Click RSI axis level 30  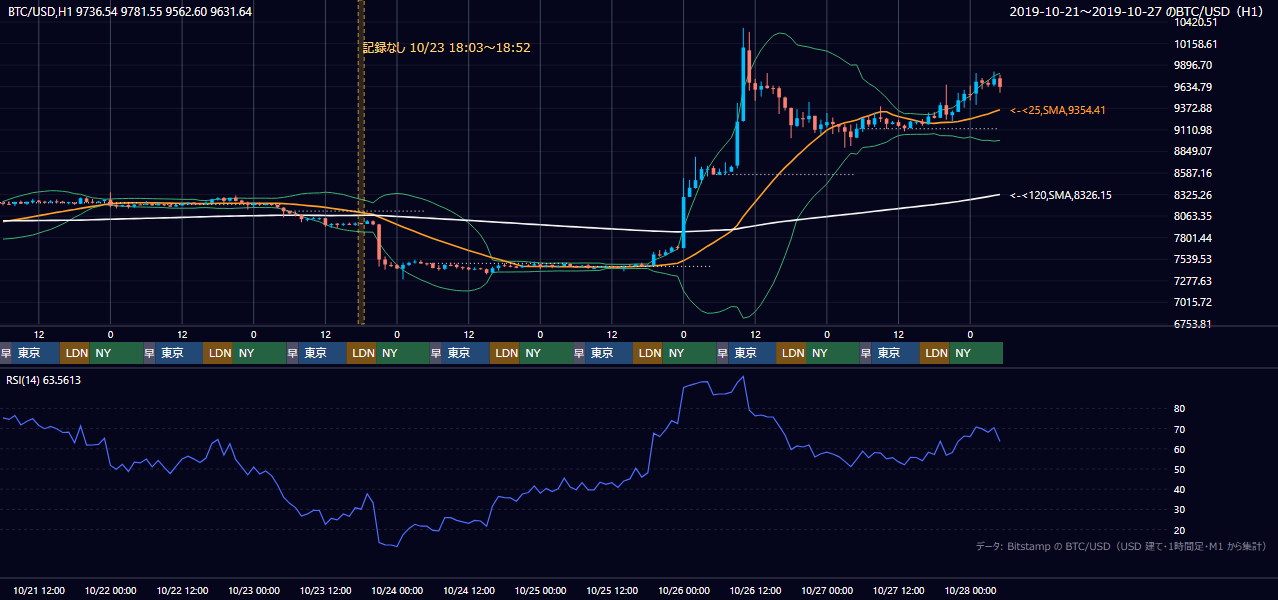1180,509
